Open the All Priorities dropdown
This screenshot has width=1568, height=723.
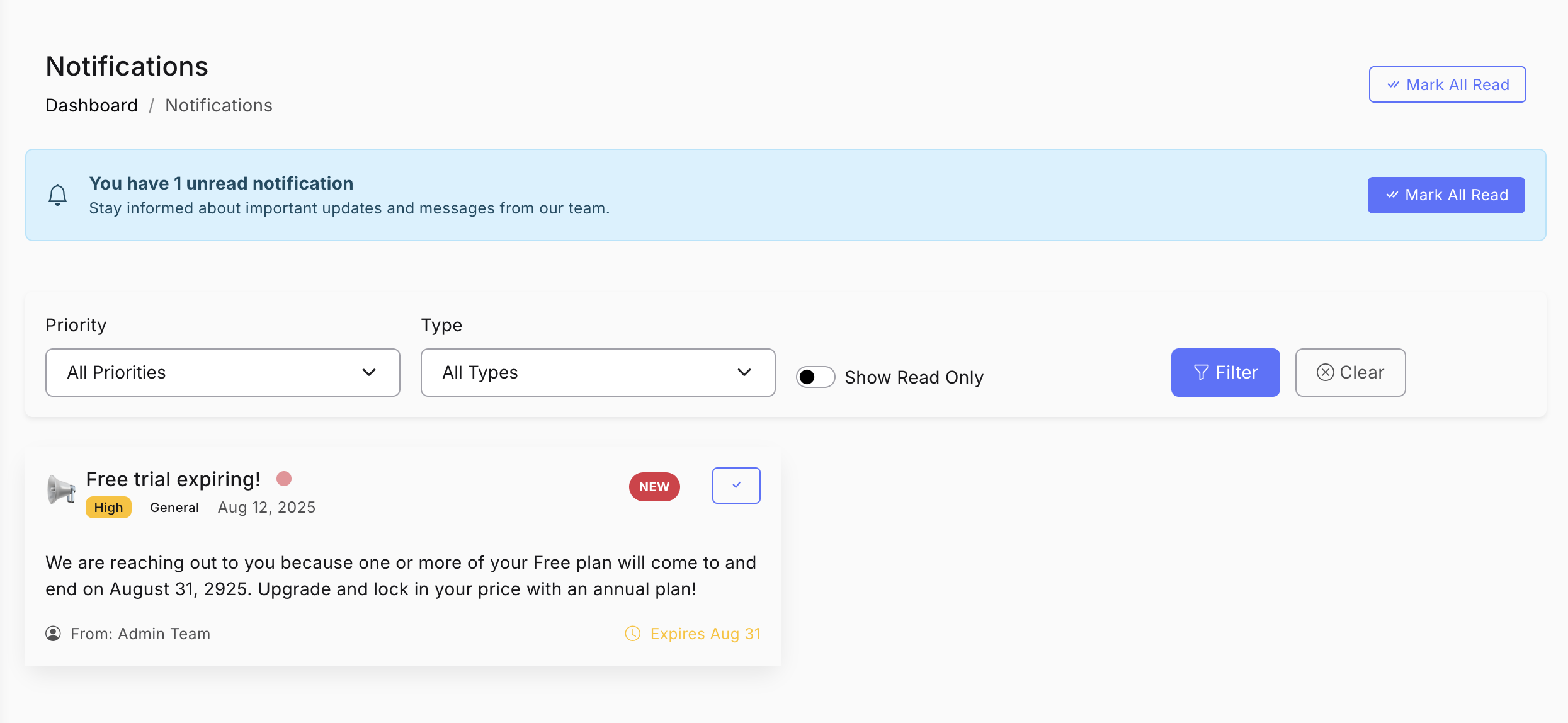(222, 373)
